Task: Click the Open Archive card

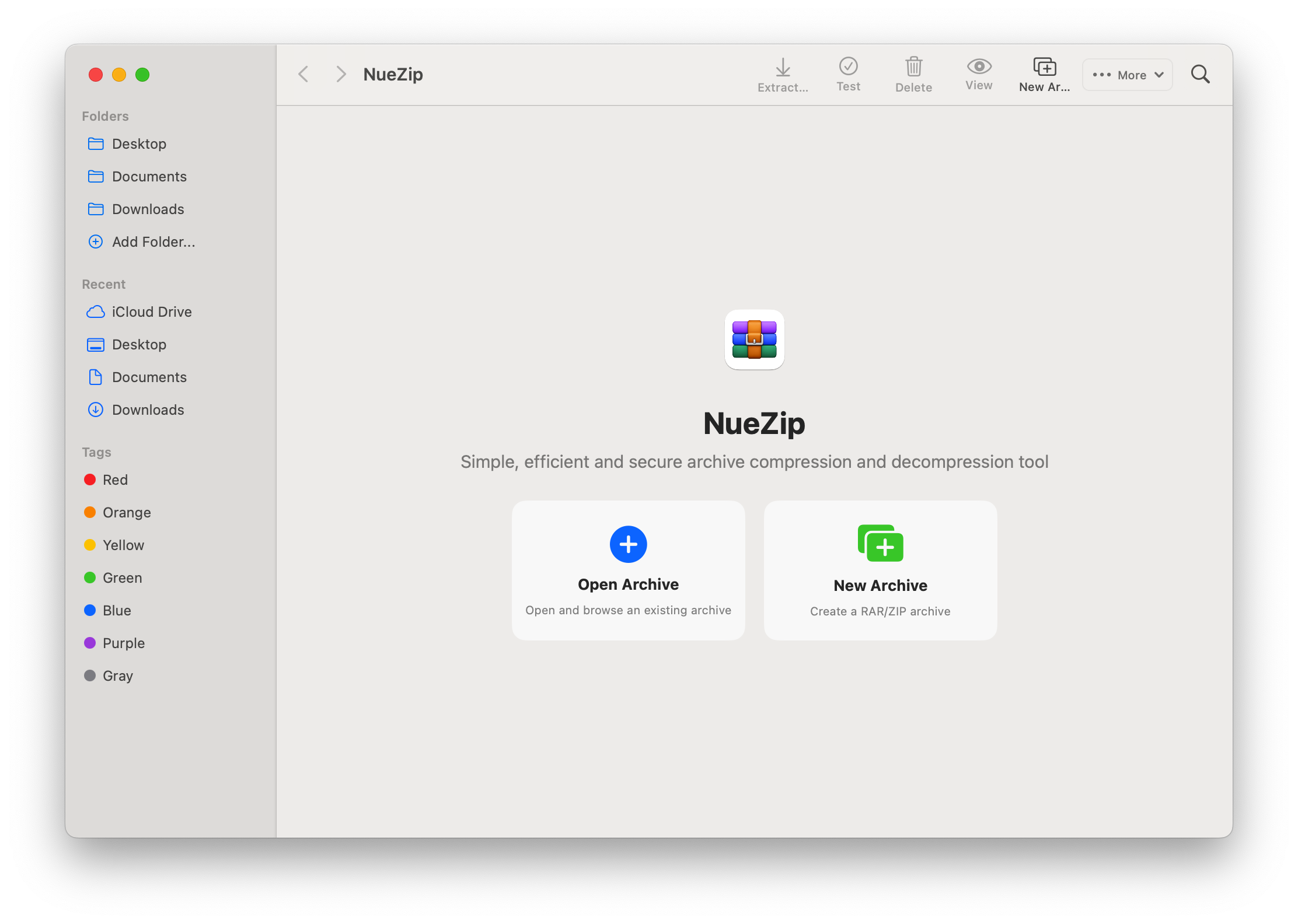Action: point(628,570)
